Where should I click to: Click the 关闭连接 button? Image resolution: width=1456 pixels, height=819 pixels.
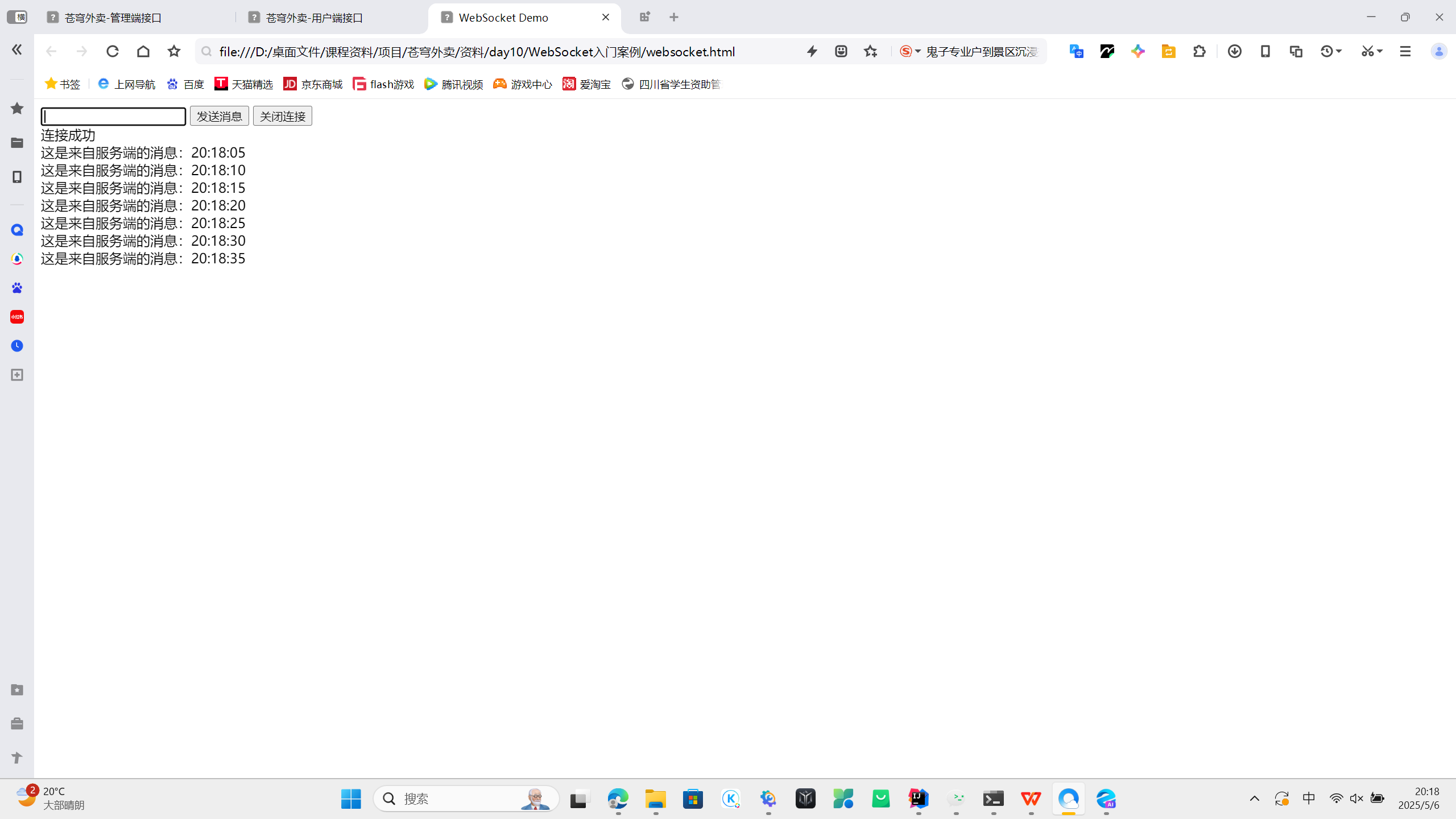(x=282, y=116)
